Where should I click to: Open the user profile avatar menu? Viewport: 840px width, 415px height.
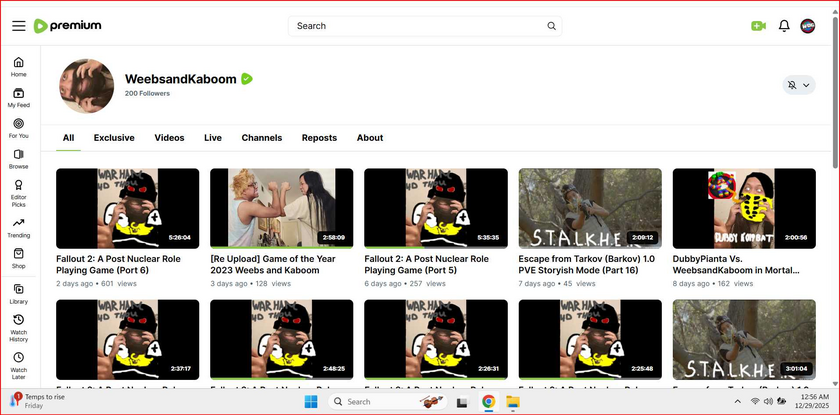(808, 26)
